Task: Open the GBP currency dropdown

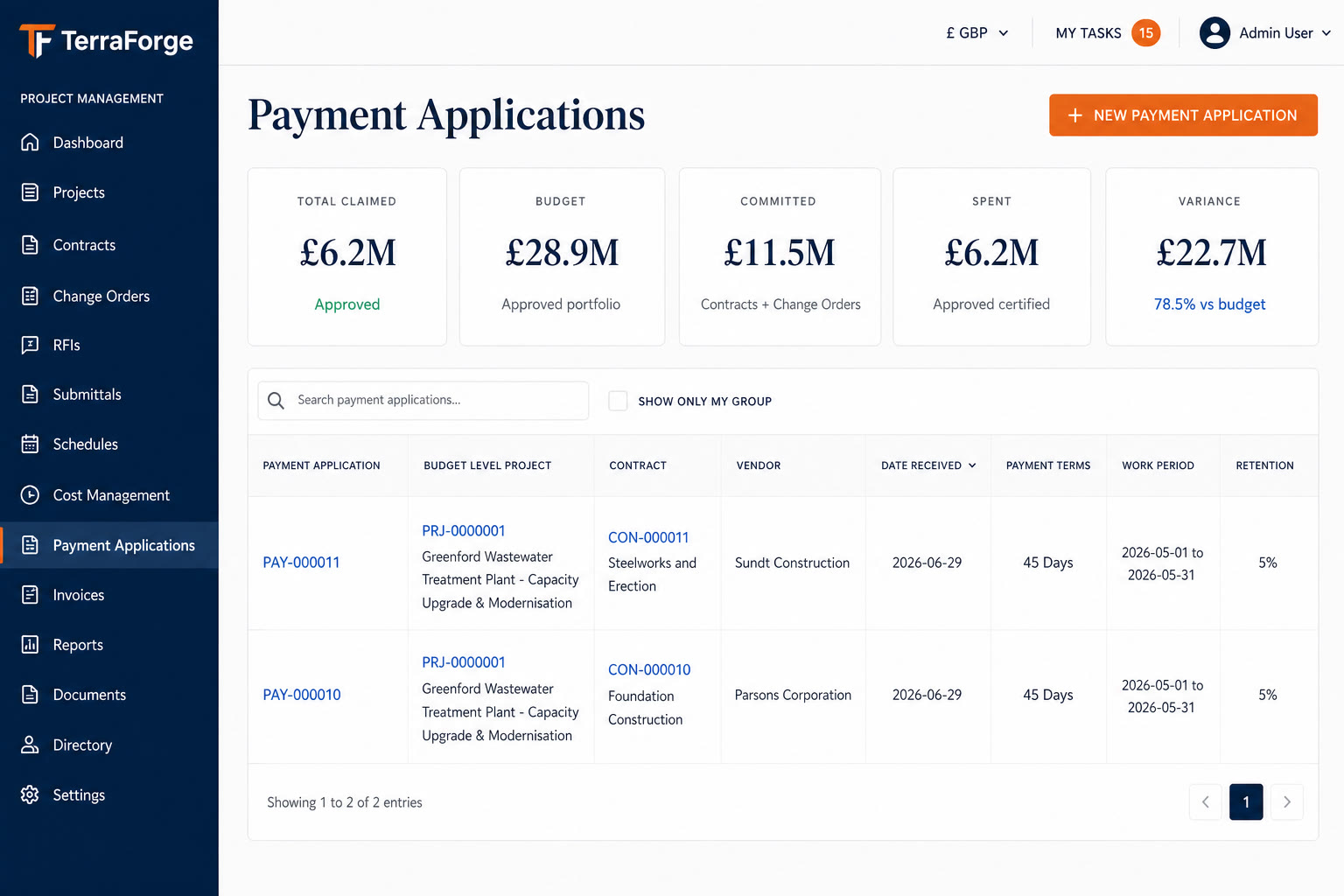Action: (x=976, y=33)
